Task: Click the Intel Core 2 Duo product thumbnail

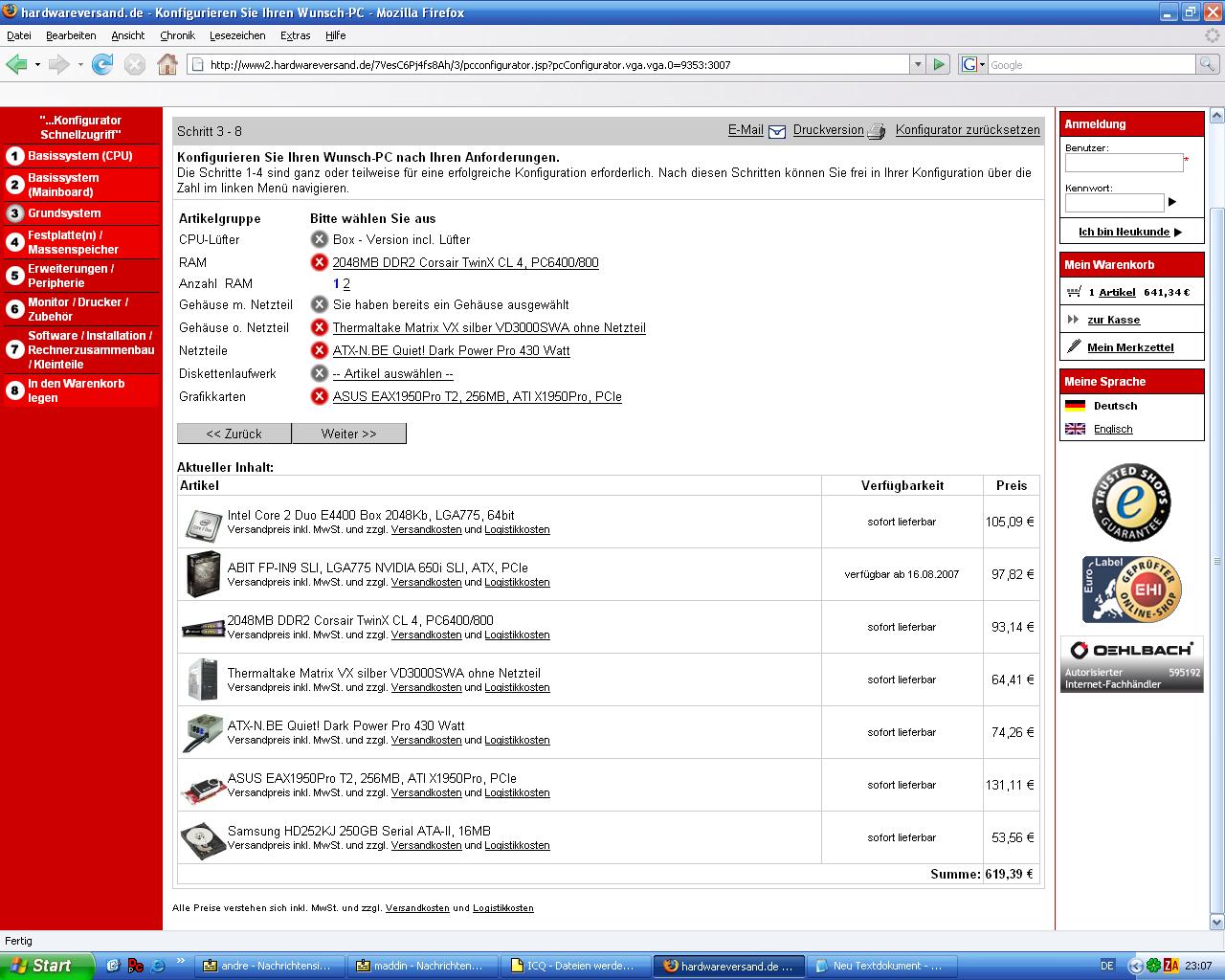Action: tap(202, 523)
